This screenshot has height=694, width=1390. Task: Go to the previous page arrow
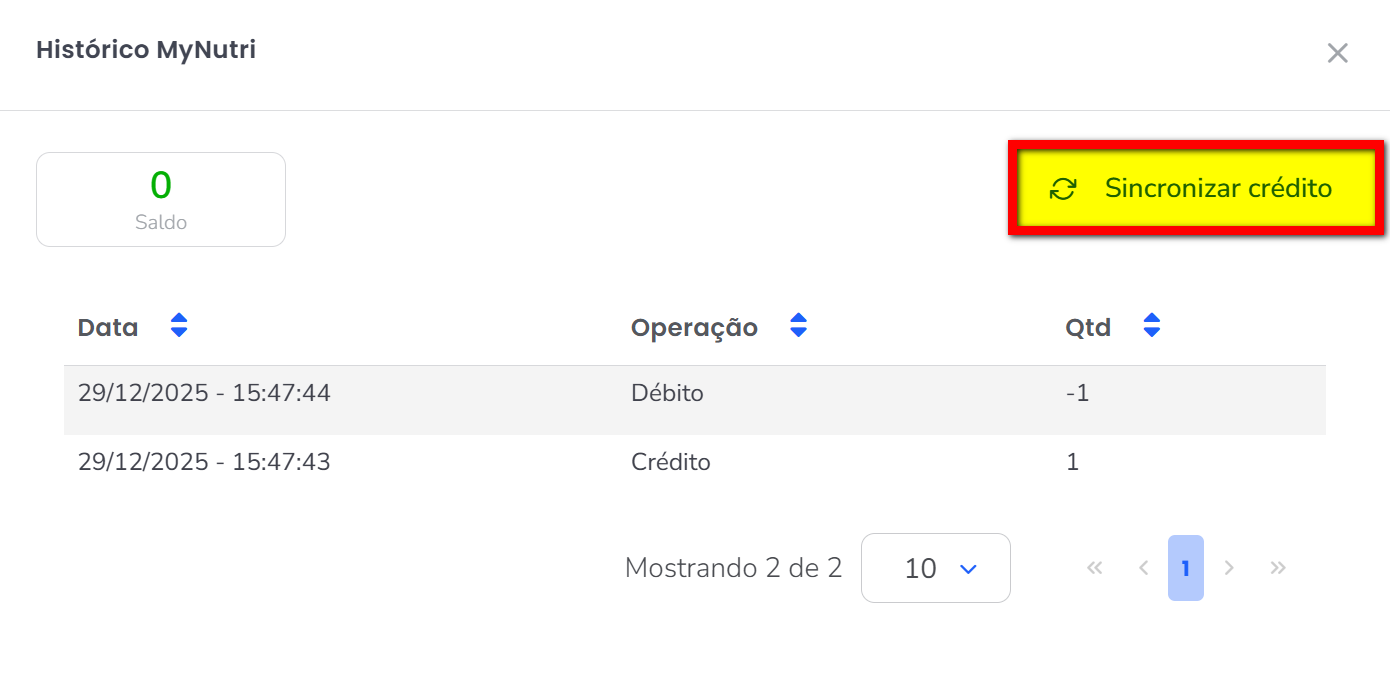pos(1143,568)
